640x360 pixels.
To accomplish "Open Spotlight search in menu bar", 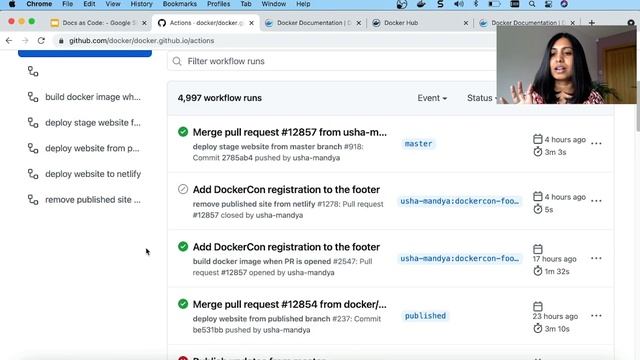I will click(532, 4).
